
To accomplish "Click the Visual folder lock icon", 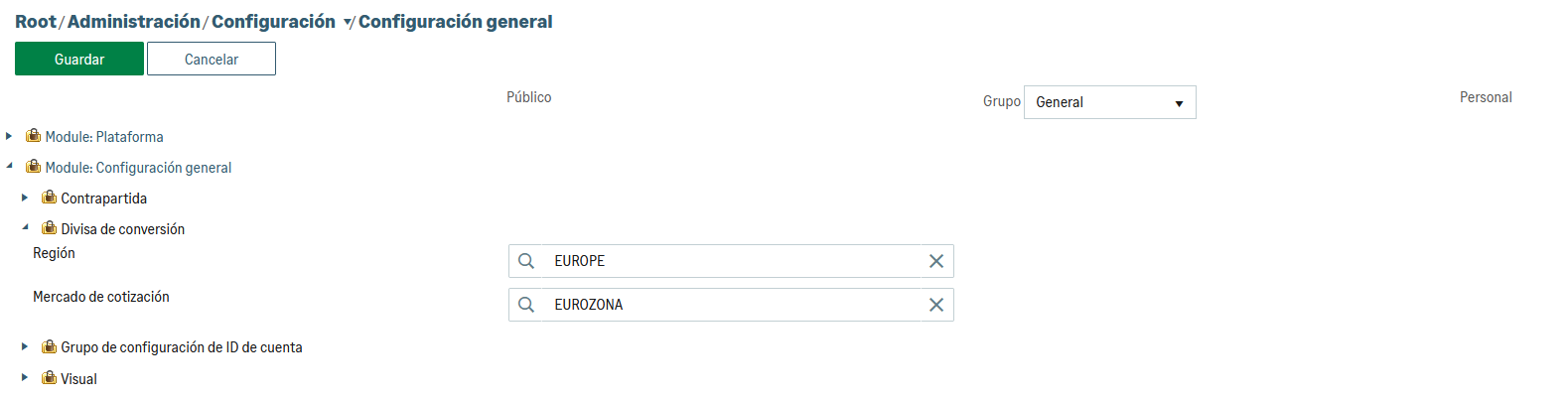I will (x=49, y=378).
